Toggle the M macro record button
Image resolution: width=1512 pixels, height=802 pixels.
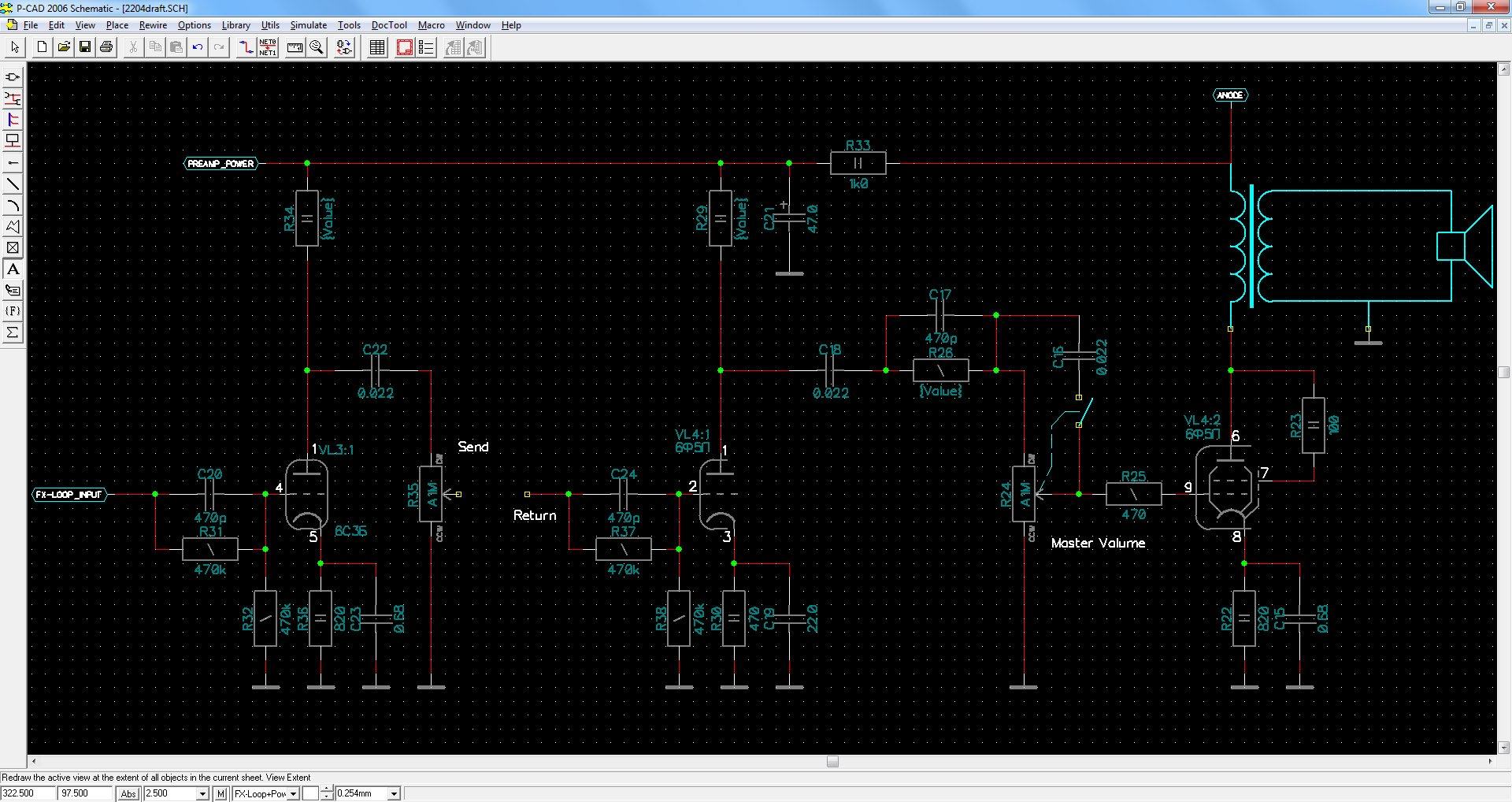221,793
